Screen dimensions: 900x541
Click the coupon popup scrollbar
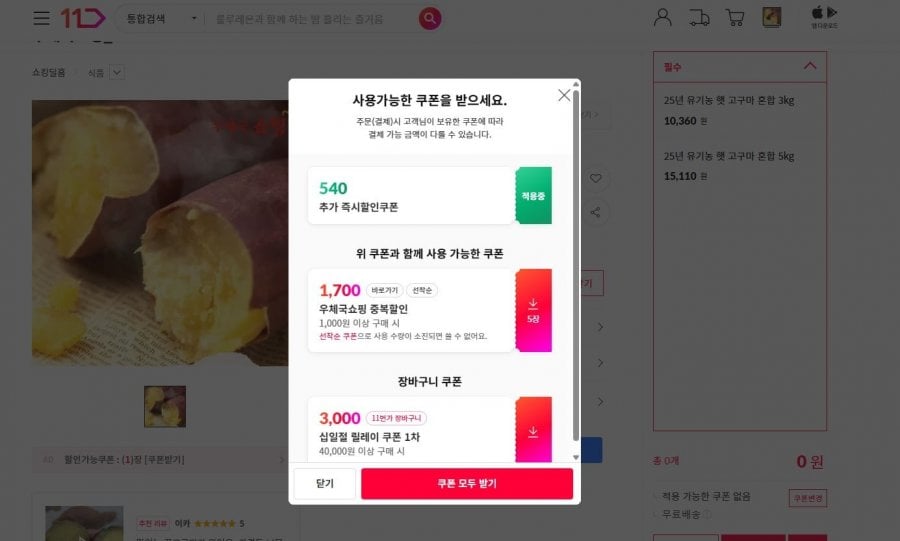pos(576,264)
